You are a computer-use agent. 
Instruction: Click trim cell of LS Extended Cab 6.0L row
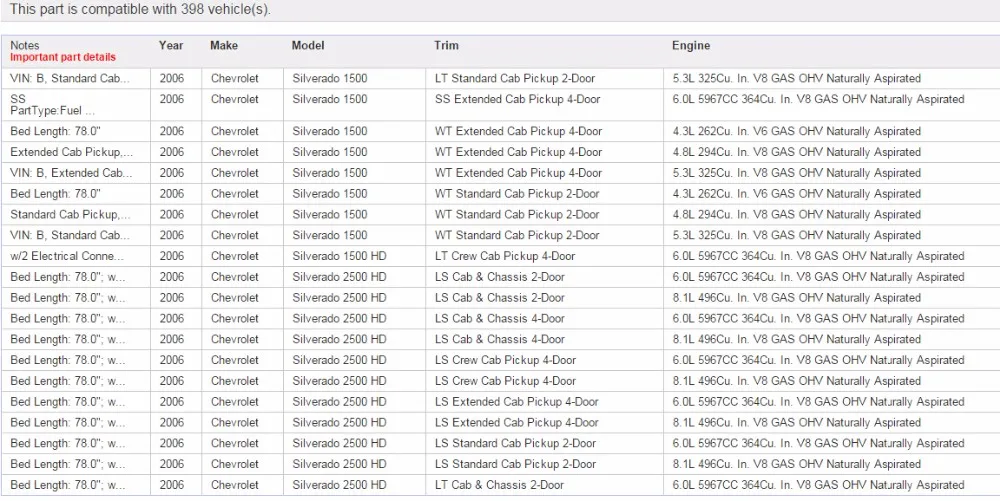coord(517,402)
